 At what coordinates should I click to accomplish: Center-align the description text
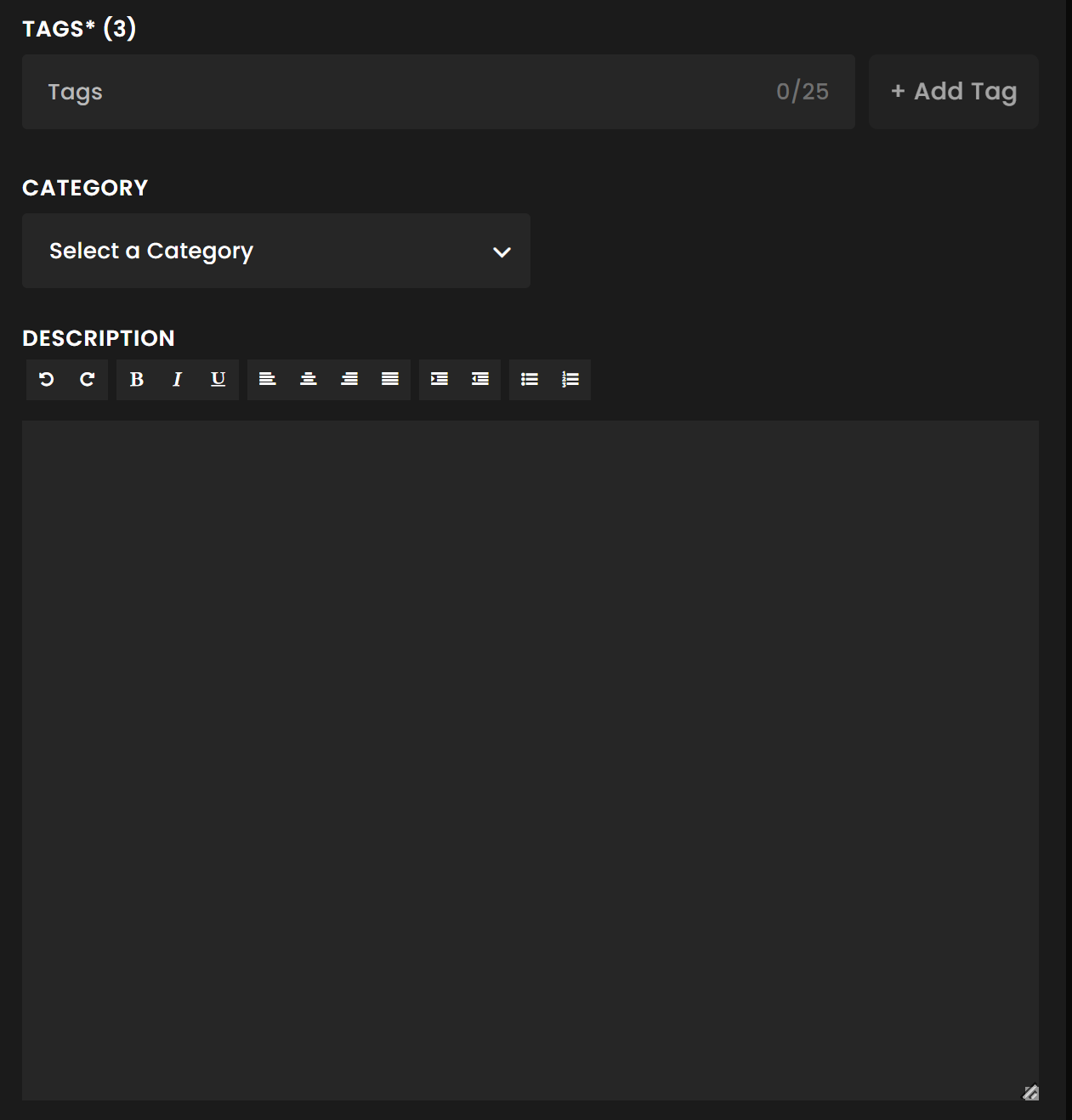[309, 379]
